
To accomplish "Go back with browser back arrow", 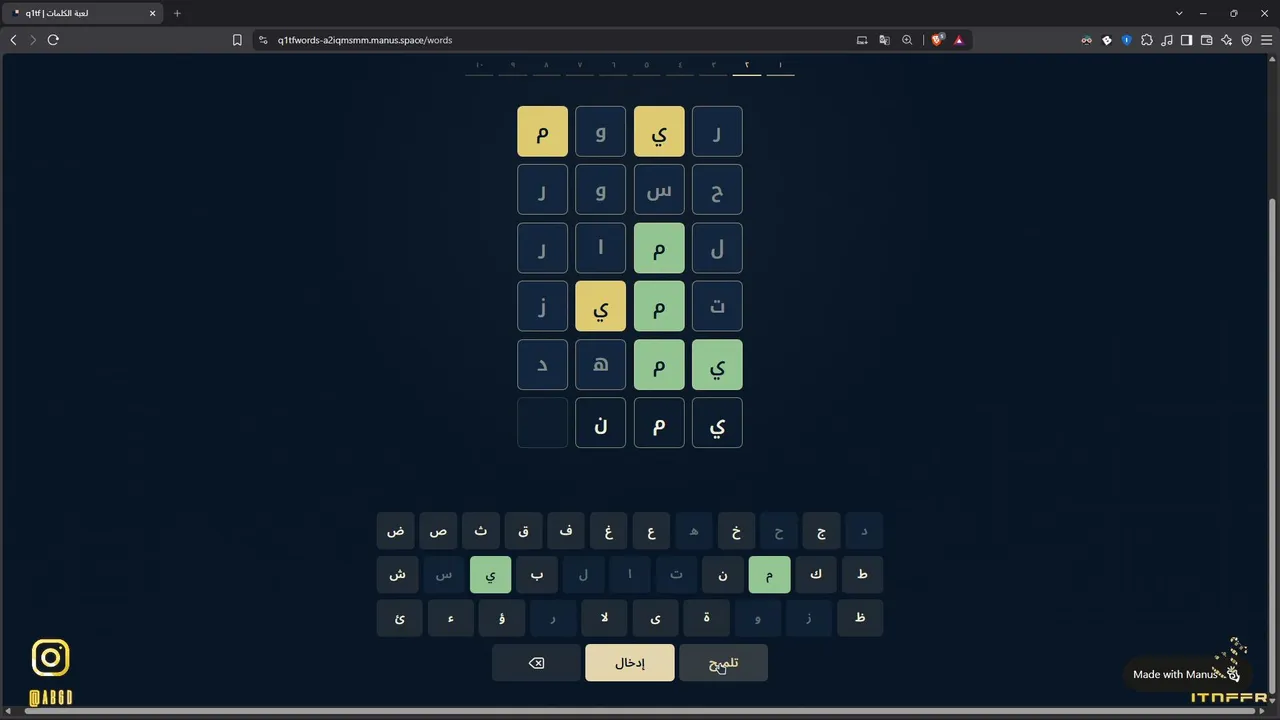I will 13,40.
